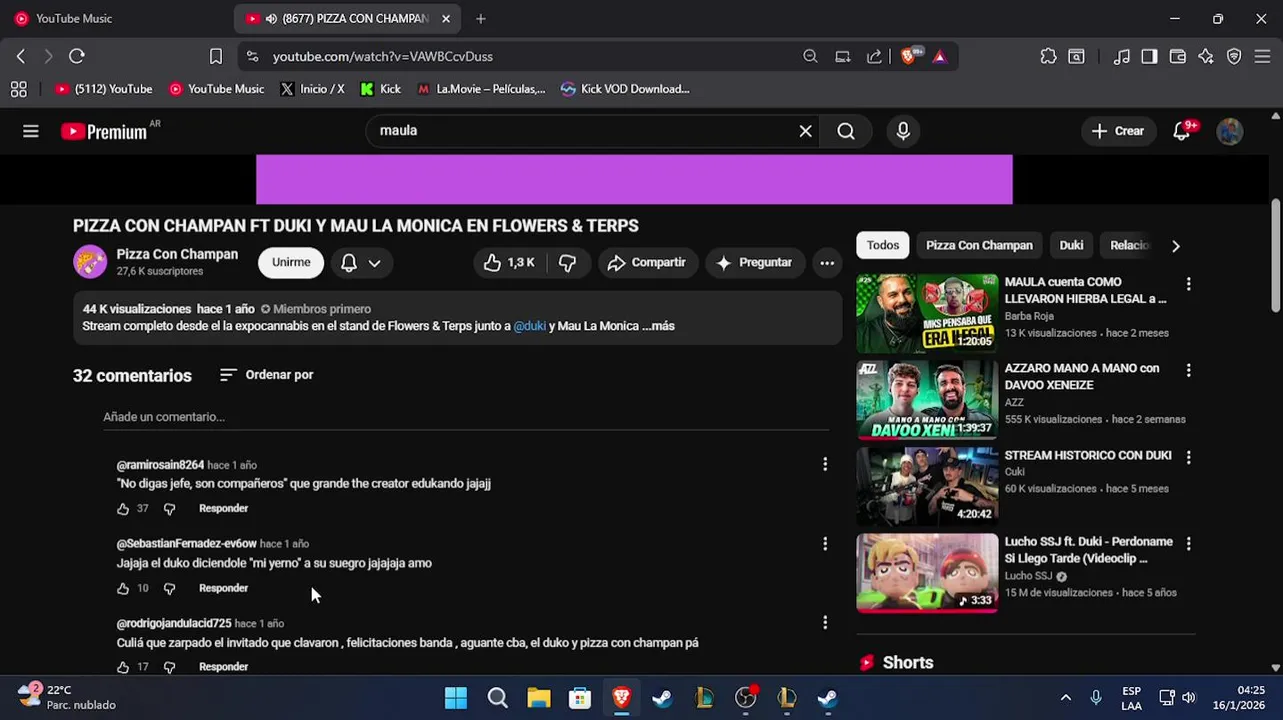Open options menu for @SebastianFernadez-ev6ow comment
The image size is (1283, 720).
tap(825, 543)
